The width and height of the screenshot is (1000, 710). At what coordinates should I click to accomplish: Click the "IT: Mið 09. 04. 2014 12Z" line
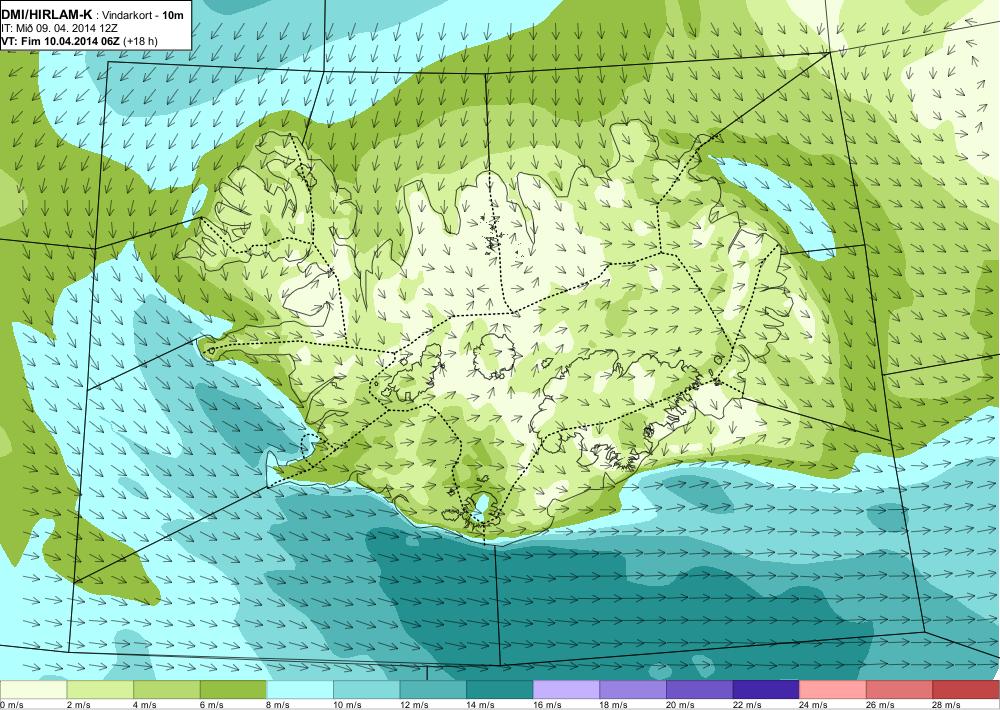pyautogui.click(x=59, y=29)
